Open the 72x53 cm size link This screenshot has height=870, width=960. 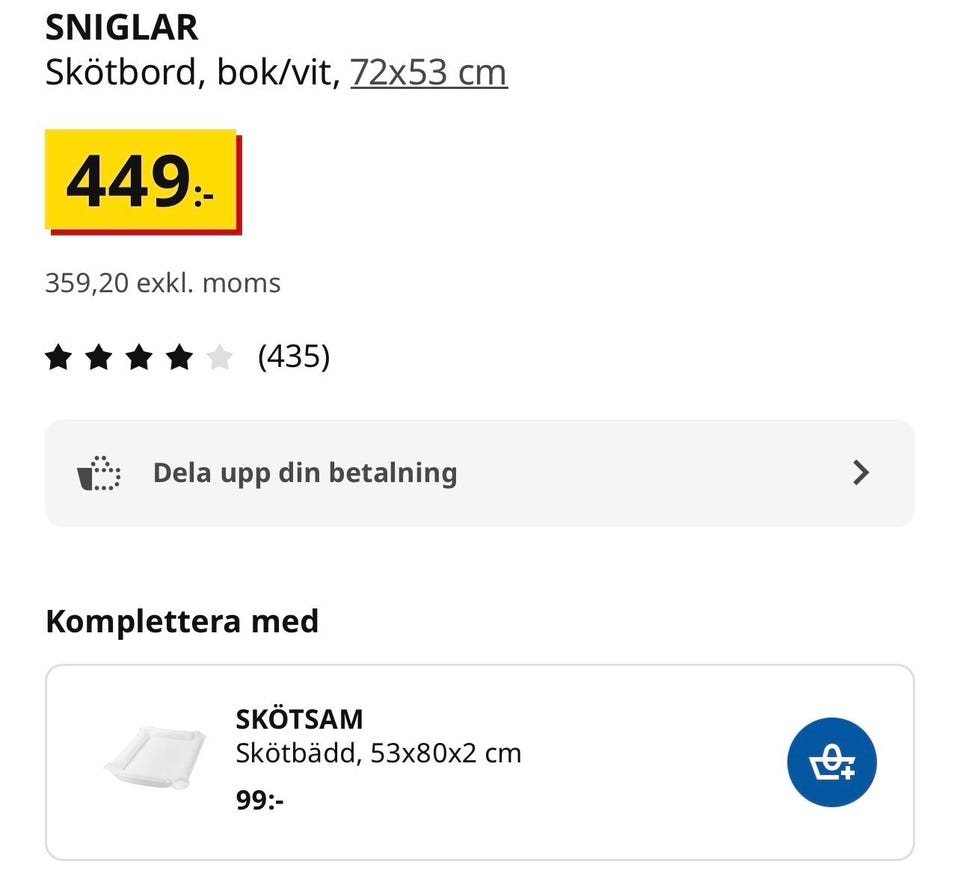coord(428,73)
